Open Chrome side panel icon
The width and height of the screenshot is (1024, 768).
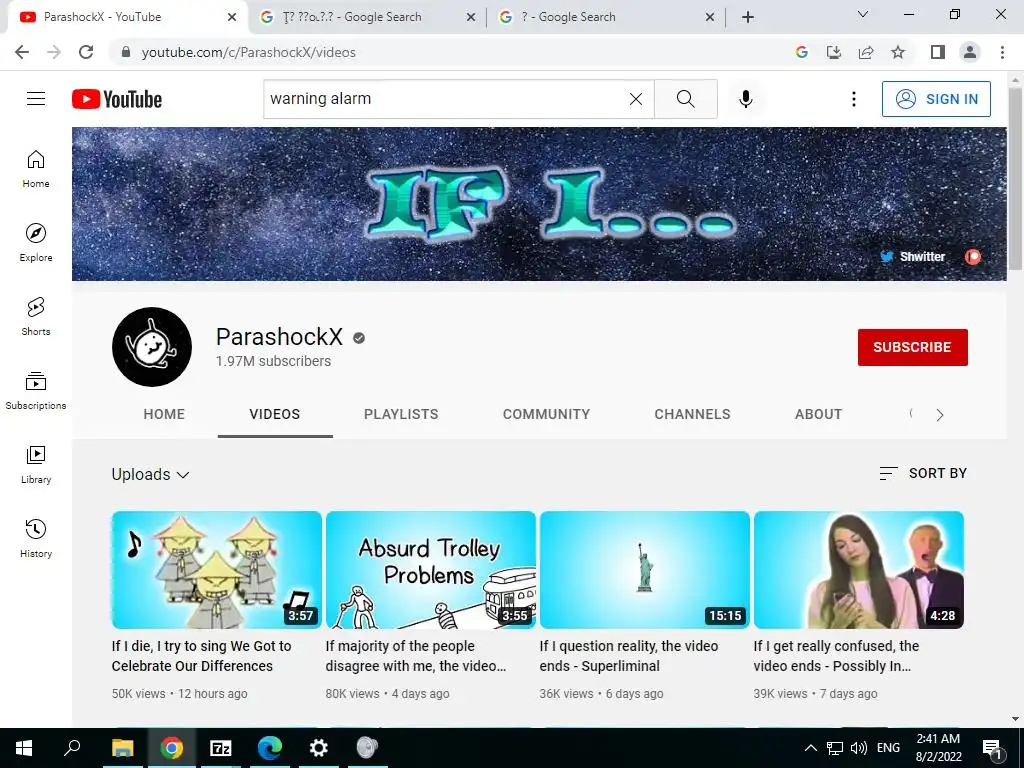[x=938, y=52]
